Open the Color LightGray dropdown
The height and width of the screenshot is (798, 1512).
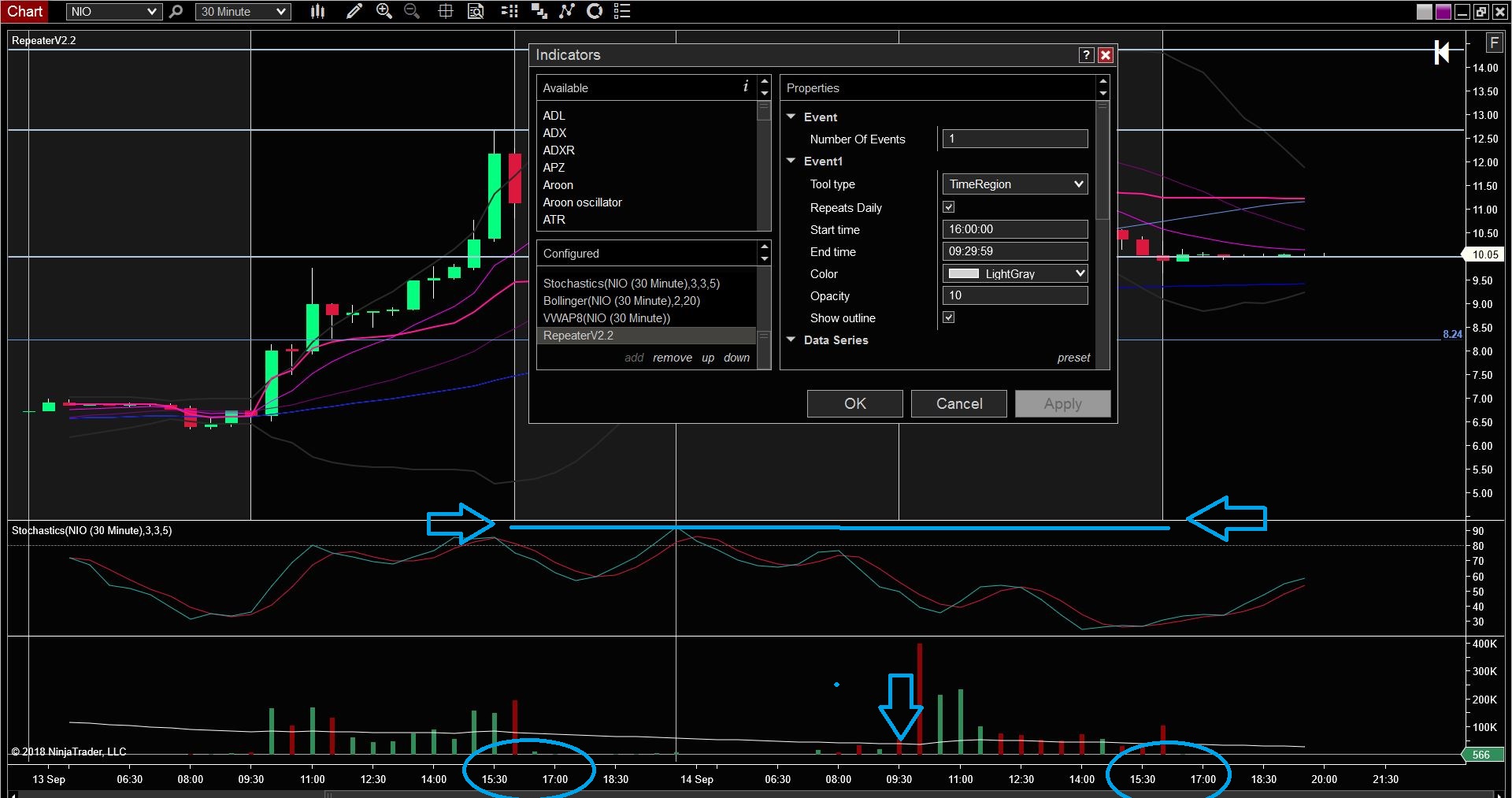[x=1015, y=273]
